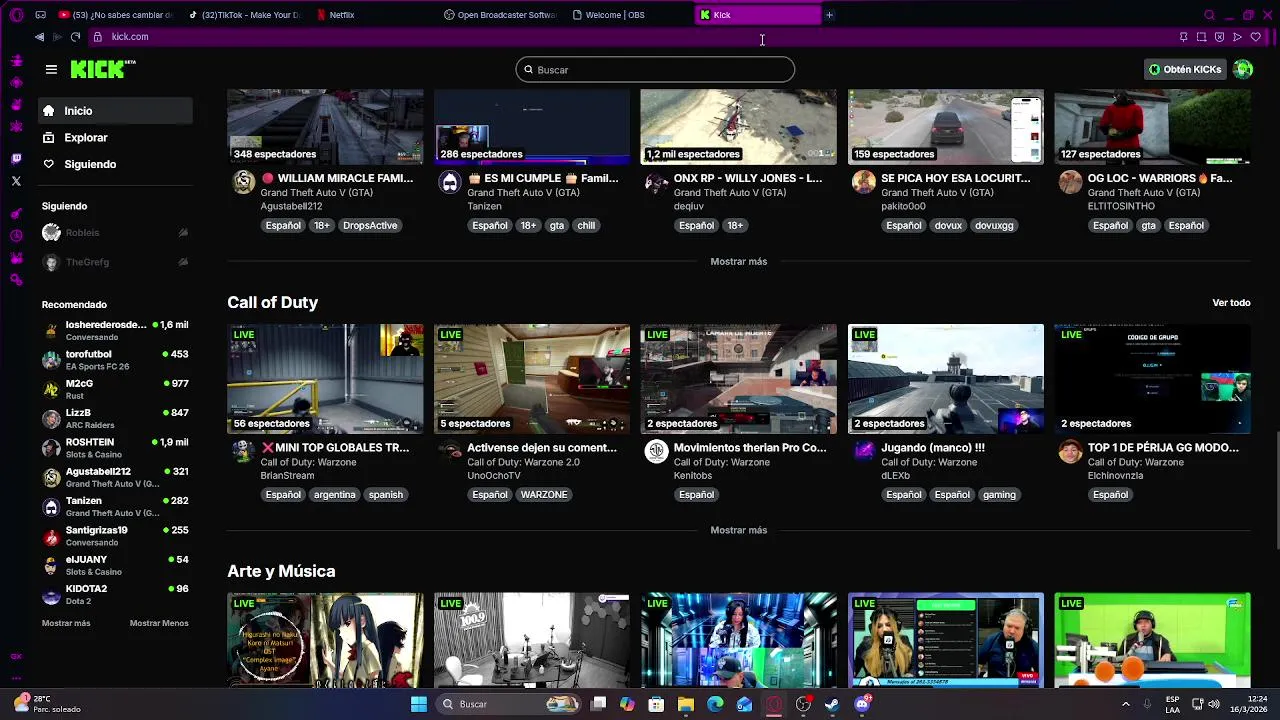Open recommended channel ROSHTEIN
1280x720 pixels.
[x=115, y=447]
